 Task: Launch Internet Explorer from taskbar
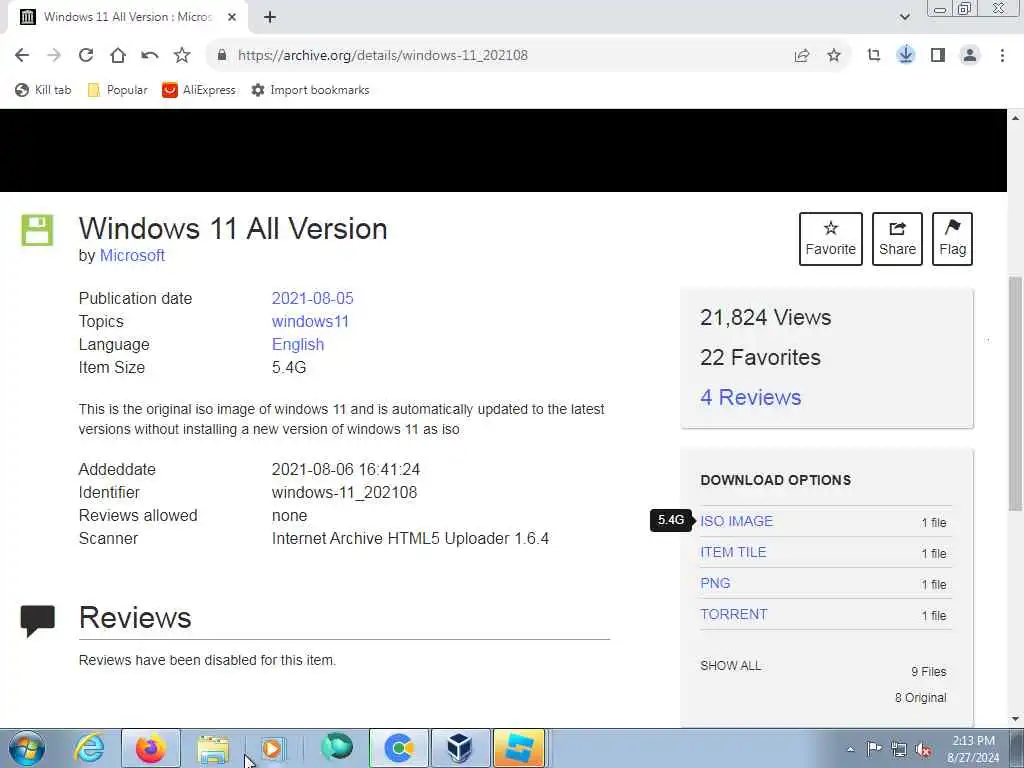coord(89,748)
